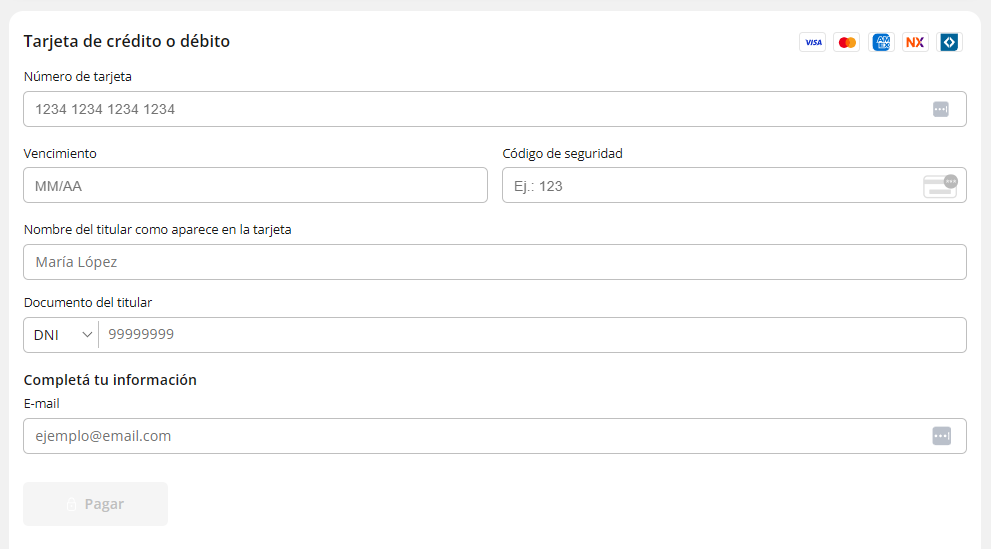Focus the Ej.: 123 security code field

(734, 185)
